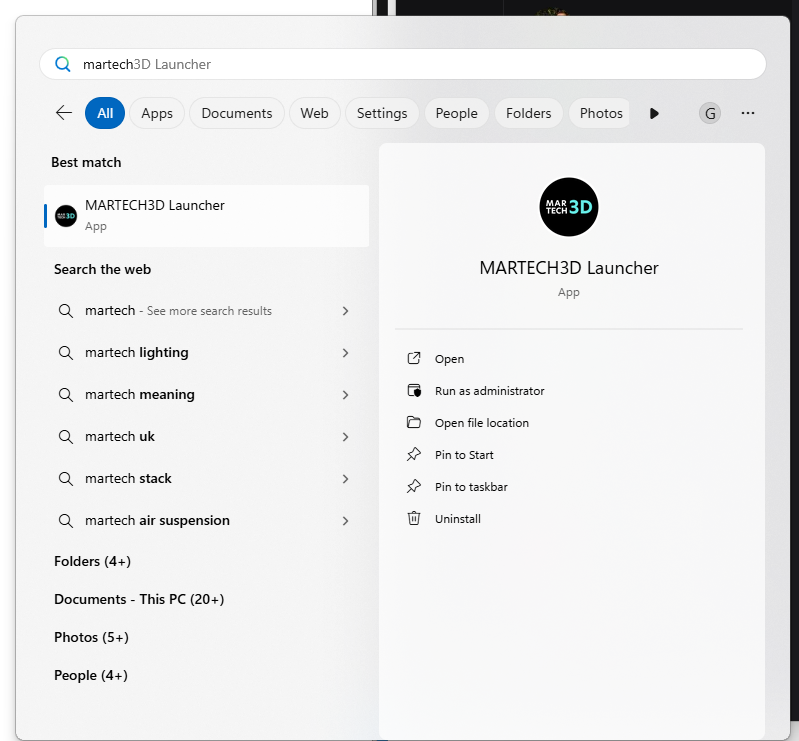Go back using the left arrow icon
The image size is (799, 741).
(x=64, y=113)
